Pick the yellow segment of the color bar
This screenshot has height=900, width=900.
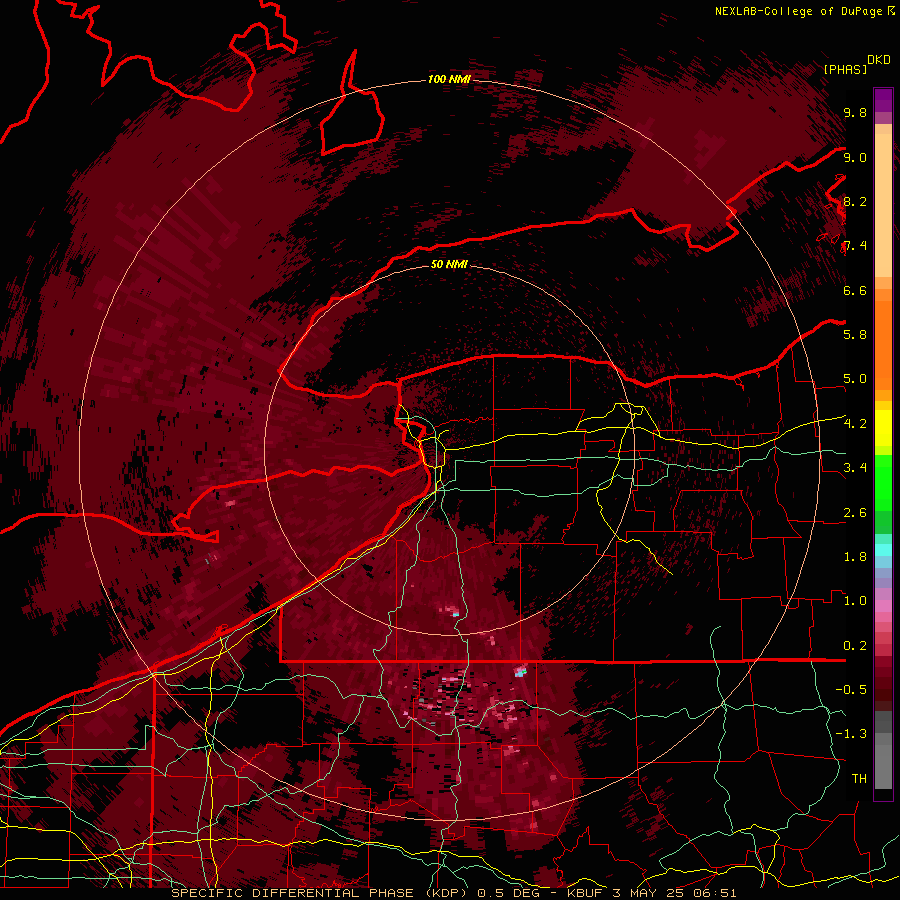[883, 428]
